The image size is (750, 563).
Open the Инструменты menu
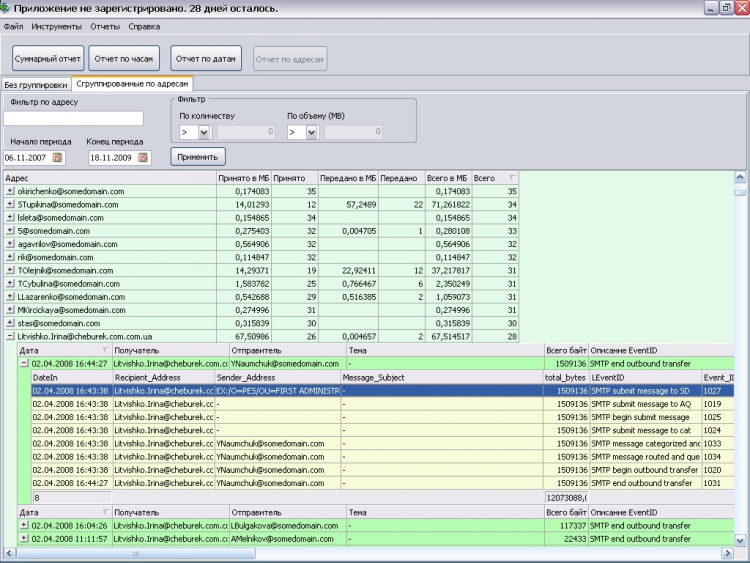[57, 26]
